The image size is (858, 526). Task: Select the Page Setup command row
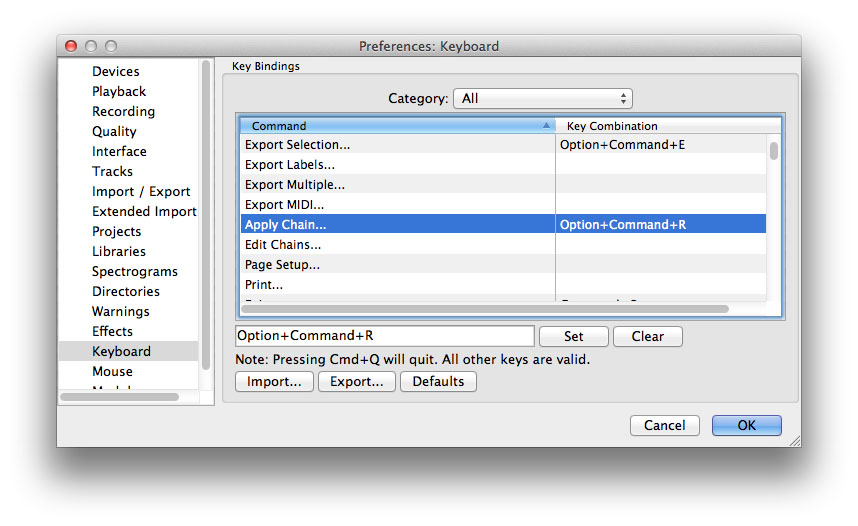(x=398, y=265)
